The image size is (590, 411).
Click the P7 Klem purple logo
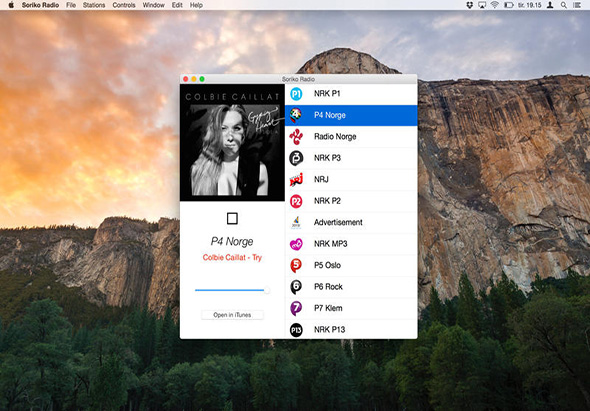(x=296, y=308)
